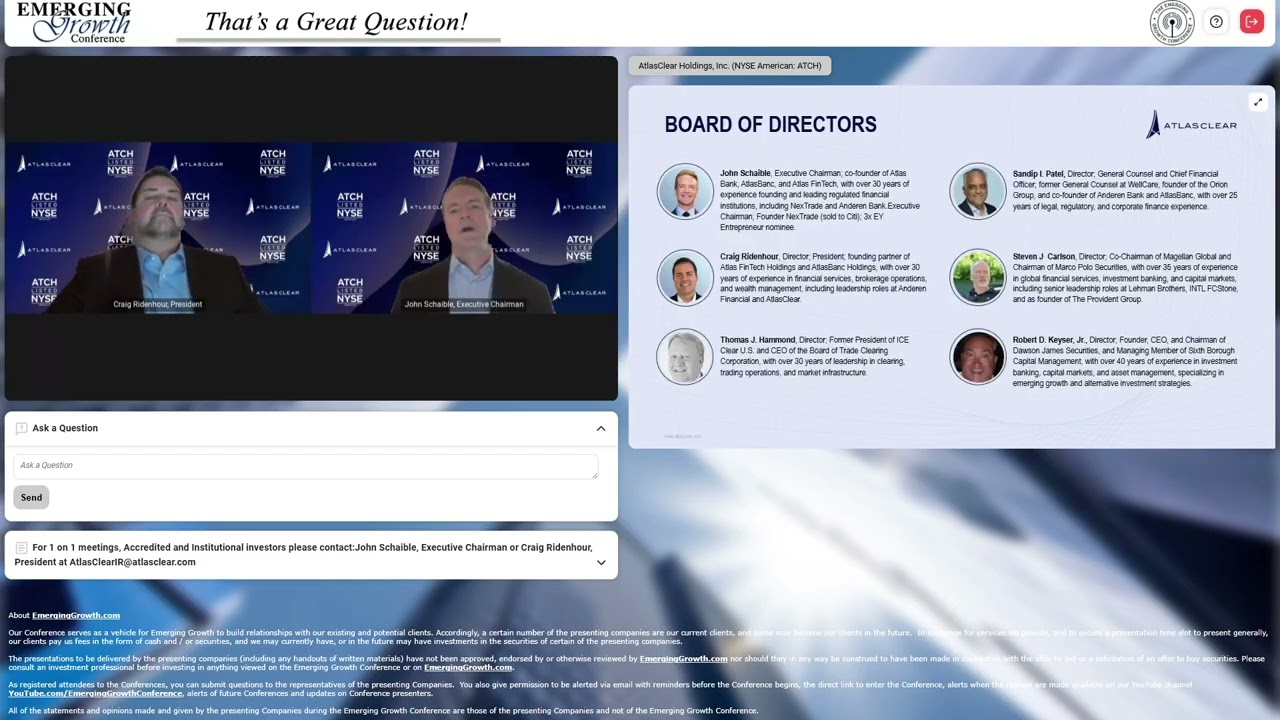The height and width of the screenshot is (720, 1280).
Task: Follow the 'reviewed by EmergingGrowth.com' link
Action: tap(683, 658)
